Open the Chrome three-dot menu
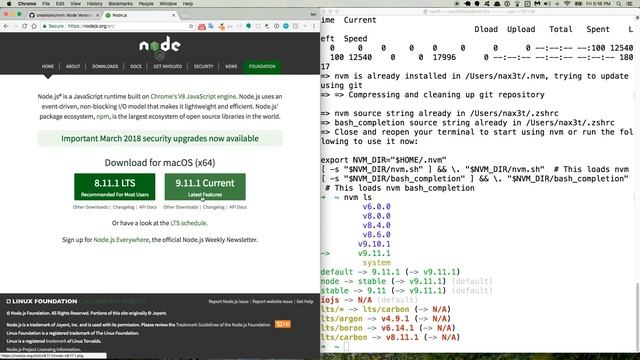Viewport: 640px width, 360px height. [314, 26]
